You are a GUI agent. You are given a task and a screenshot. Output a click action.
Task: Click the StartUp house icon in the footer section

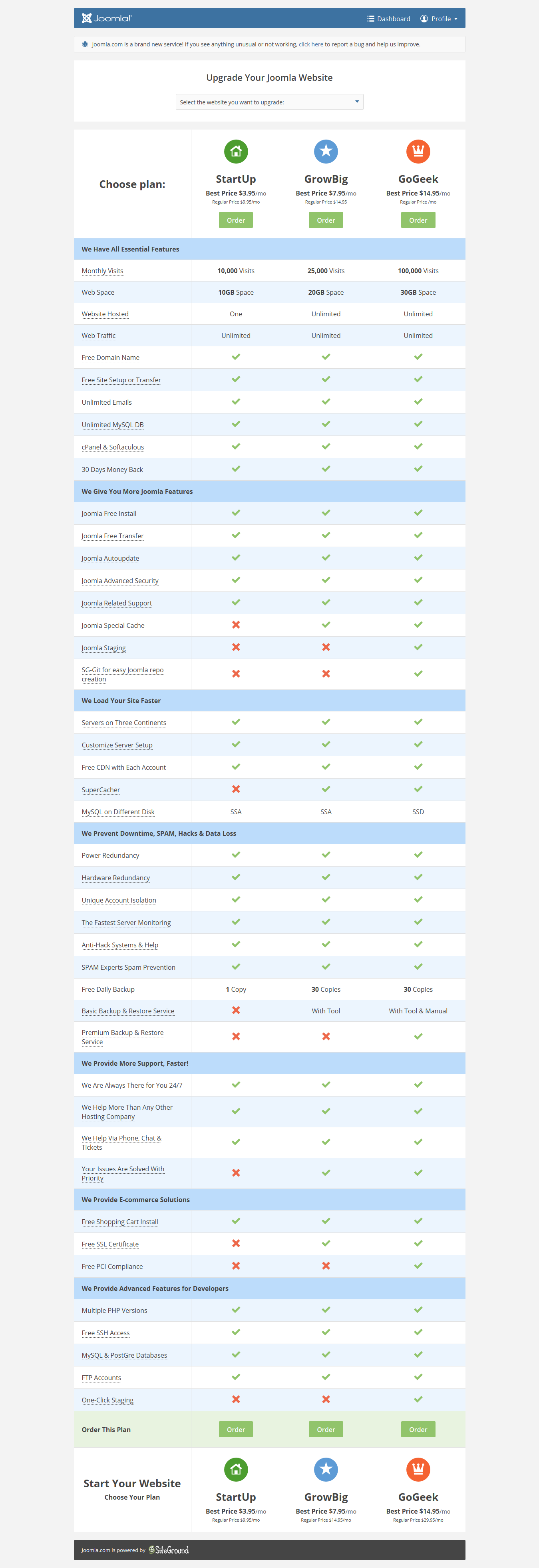(x=235, y=1469)
